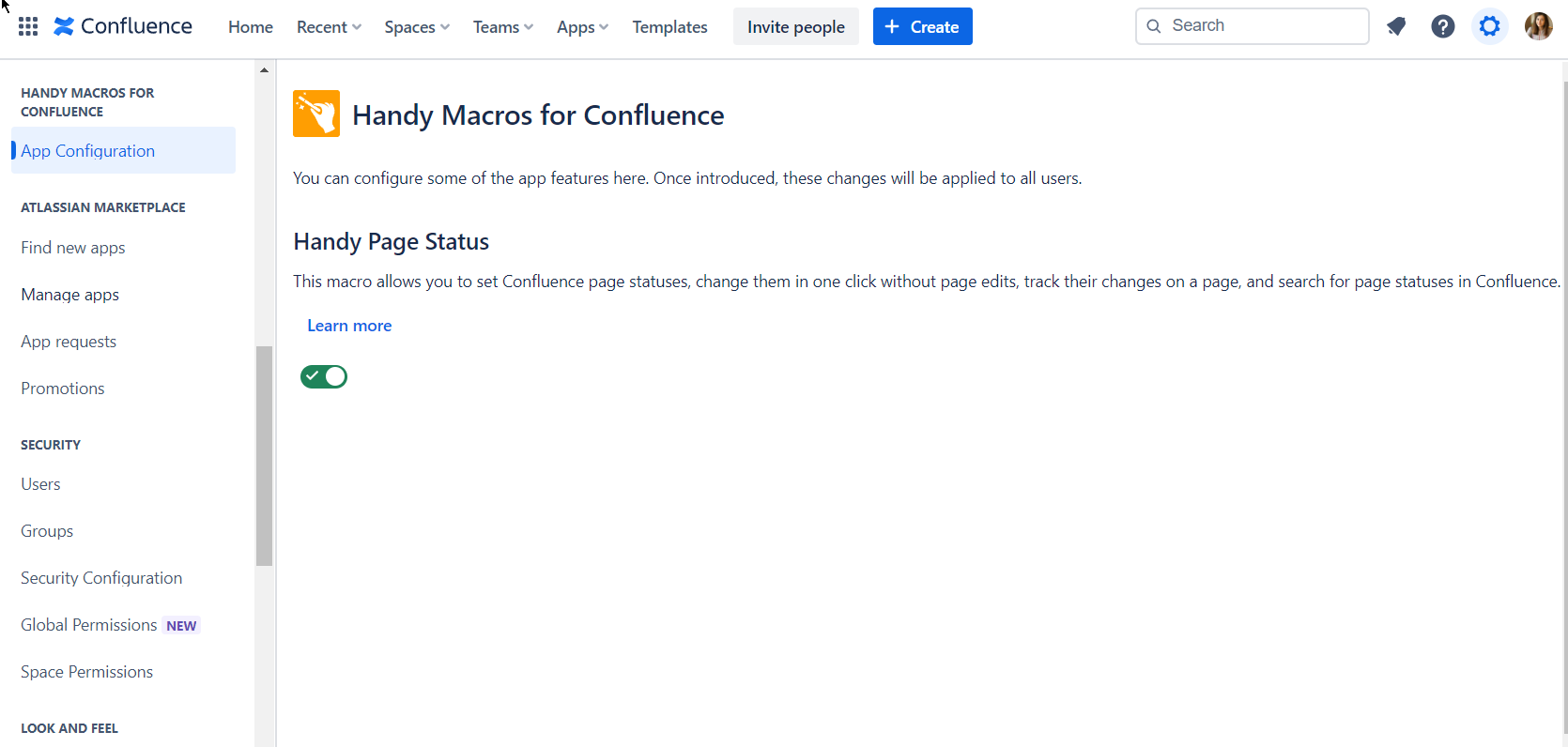
Task: Open Security Configuration in sidebar
Action: click(x=101, y=578)
